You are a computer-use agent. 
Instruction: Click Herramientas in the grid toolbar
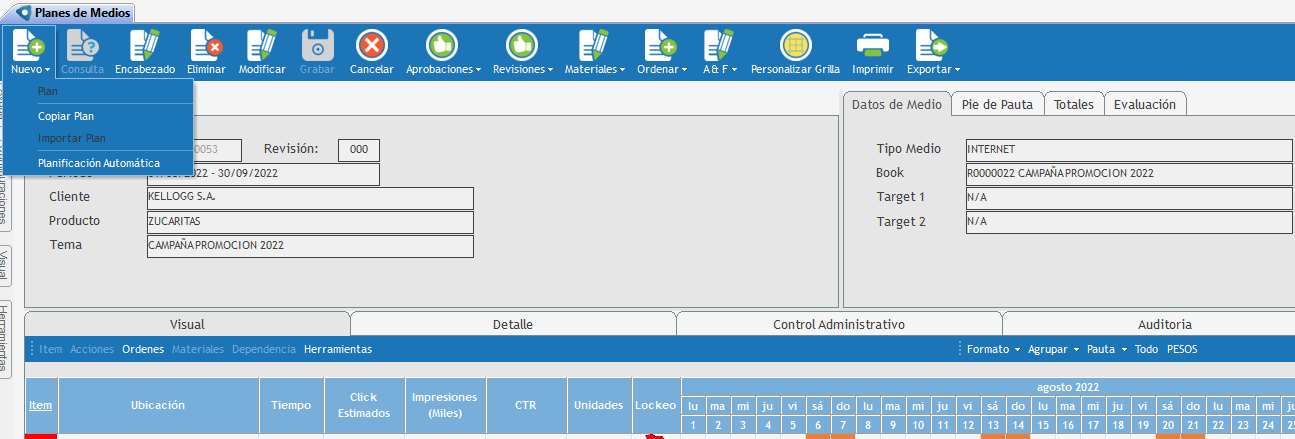pyautogui.click(x=338, y=349)
